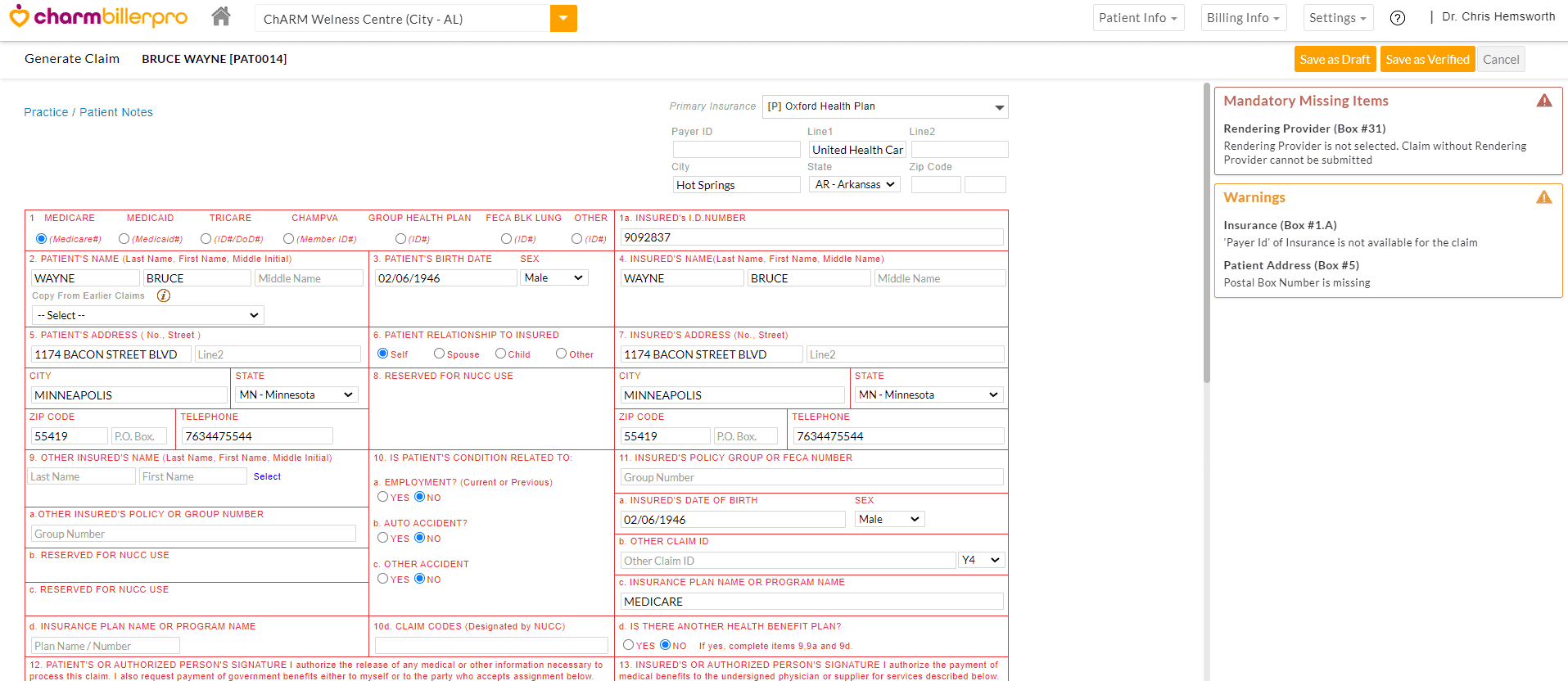Open the Settings menu
The width and height of the screenshot is (1568, 681).
1338,18
